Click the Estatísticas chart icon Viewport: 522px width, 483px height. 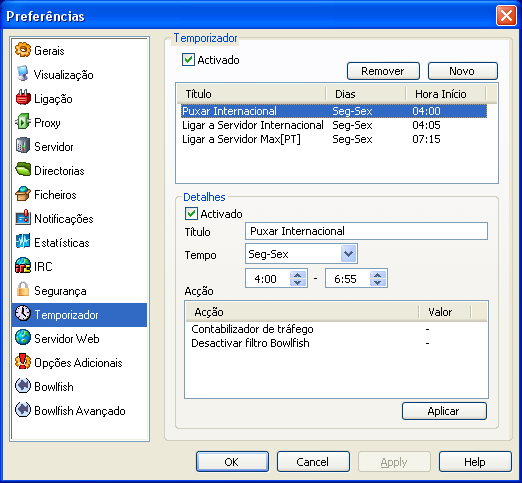coord(23,242)
